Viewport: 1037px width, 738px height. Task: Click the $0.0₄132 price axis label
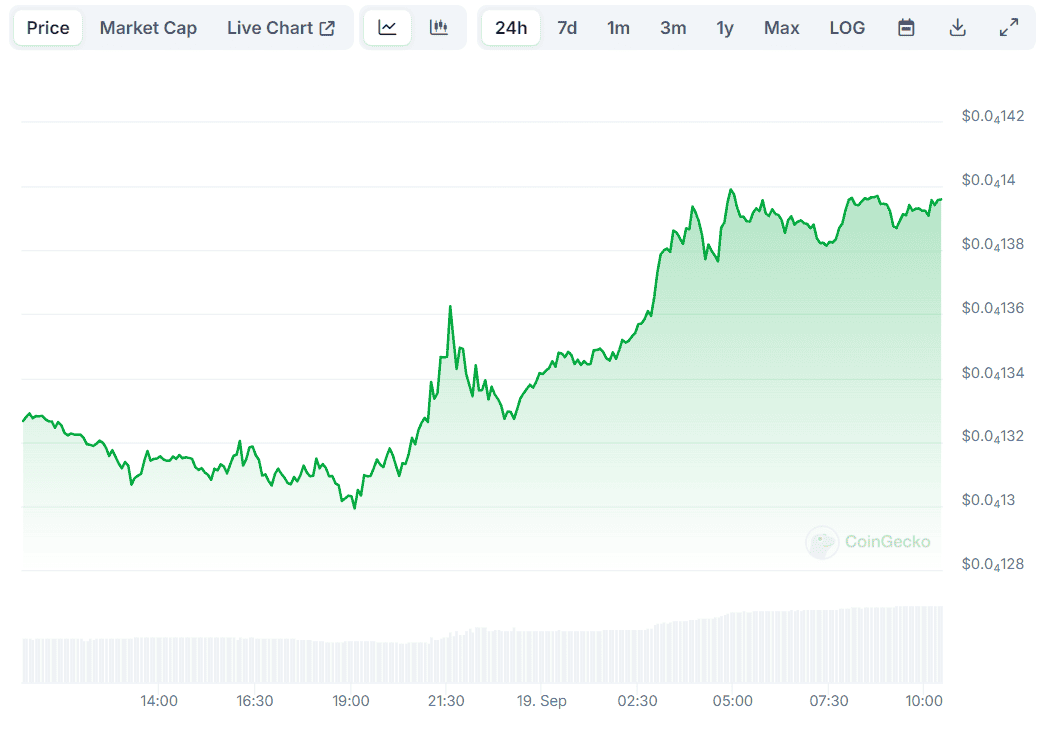pos(993,436)
